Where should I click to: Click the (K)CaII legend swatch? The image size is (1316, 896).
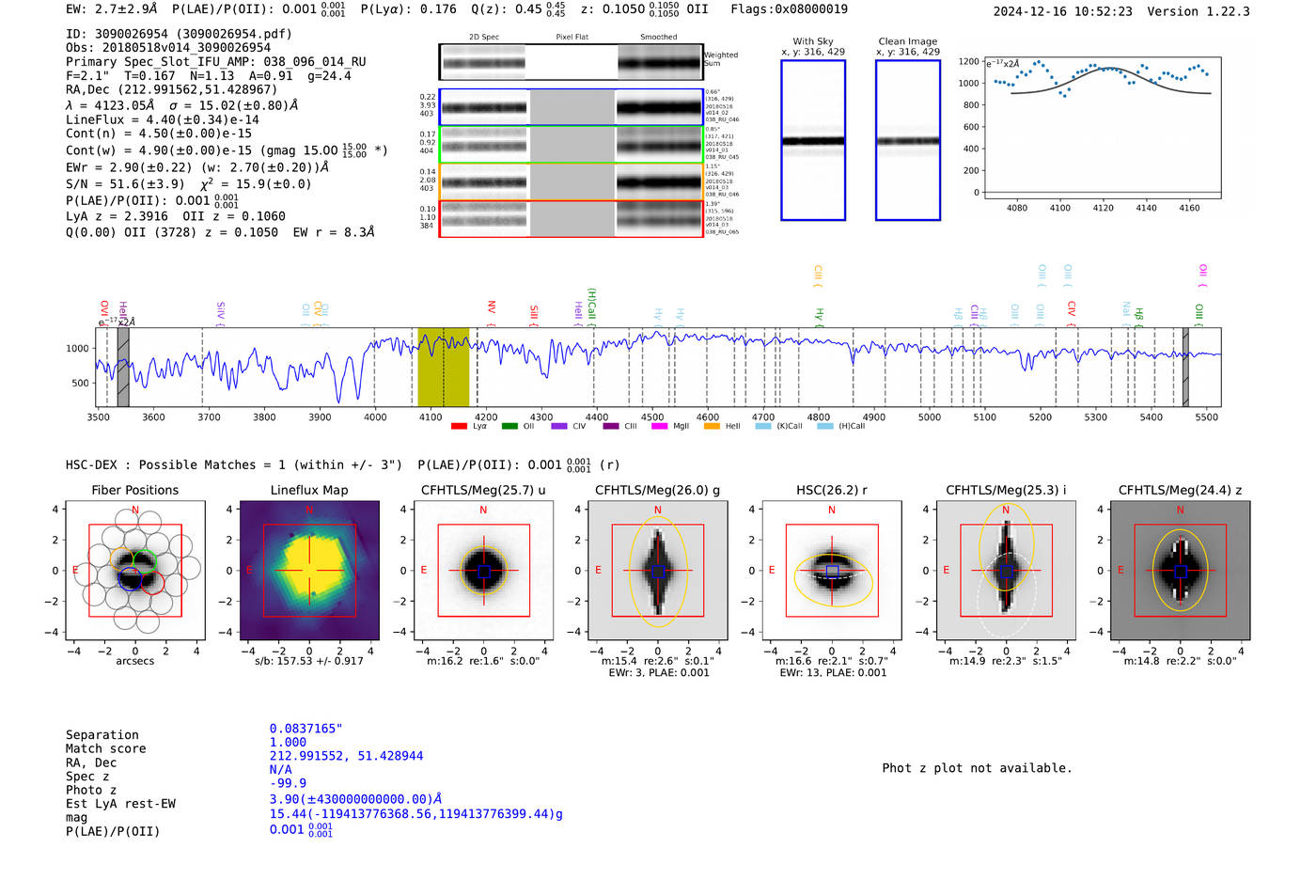point(763,426)
